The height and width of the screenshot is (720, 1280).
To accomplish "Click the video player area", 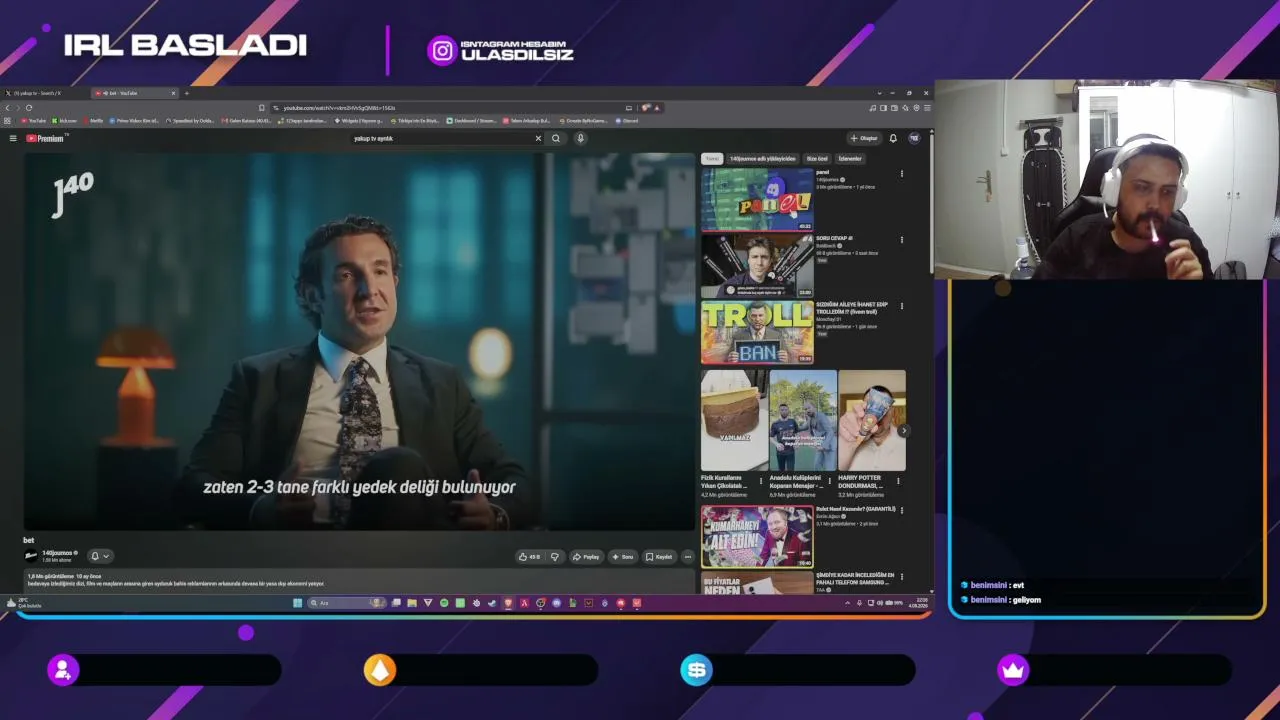I will pyautogui.click(x=359, y=341).
